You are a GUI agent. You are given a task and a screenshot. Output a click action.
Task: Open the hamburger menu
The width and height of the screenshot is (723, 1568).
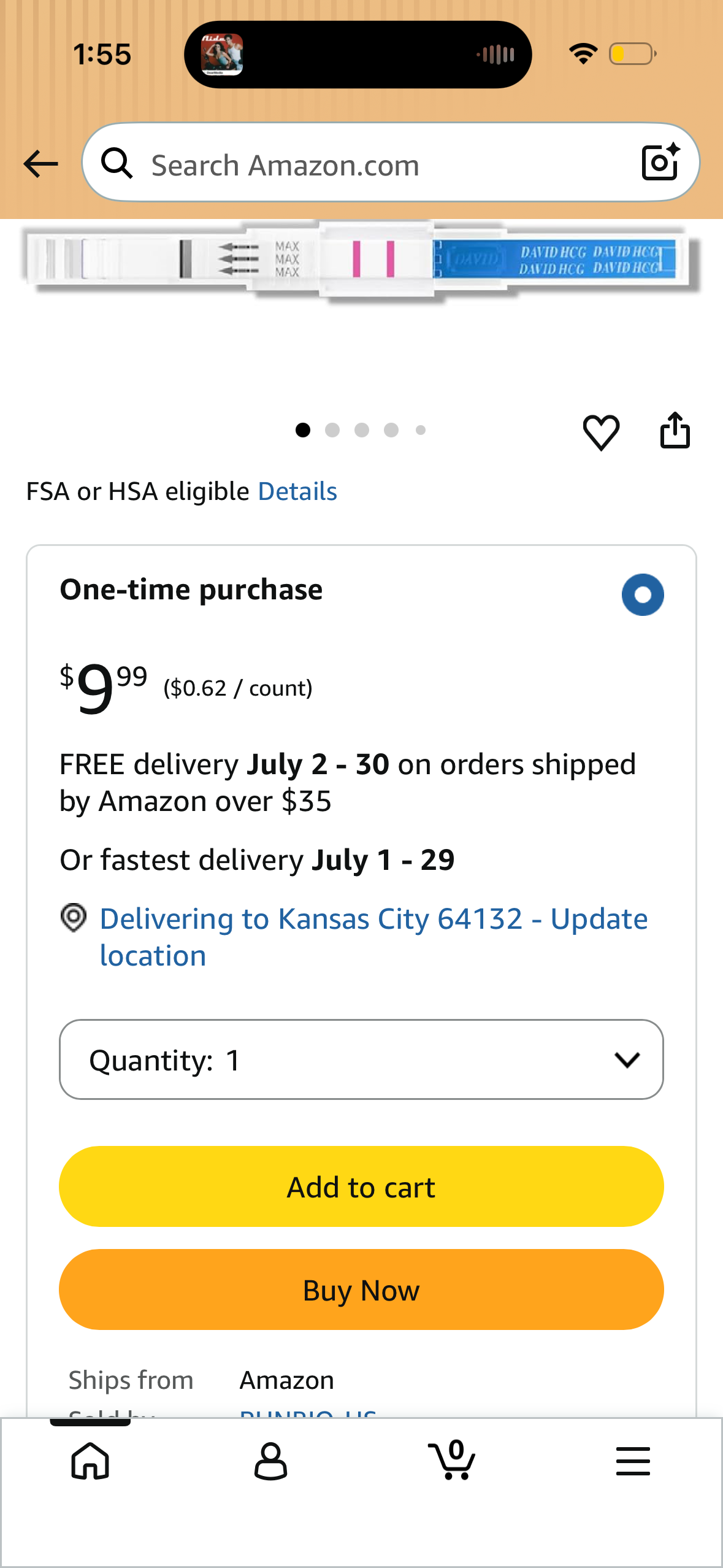[633, 1461]
